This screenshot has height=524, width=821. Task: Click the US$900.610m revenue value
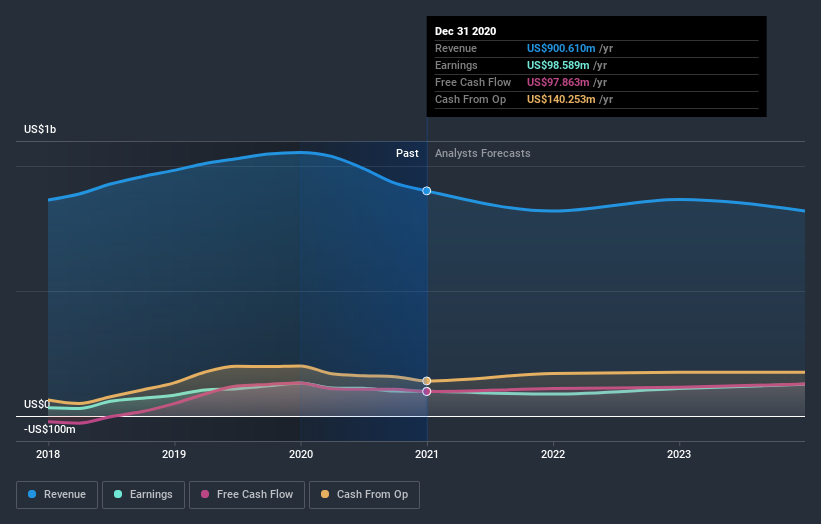561,48
